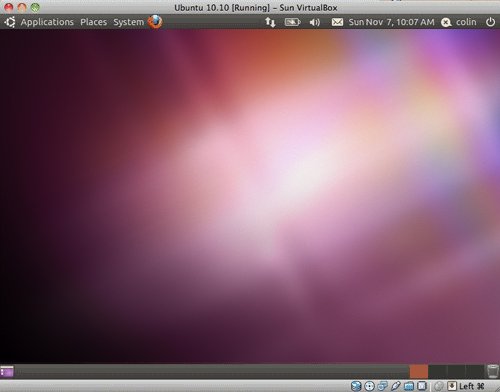This screenshot has height=392, width=500.
Task: Open the Places menu
Action: tap(93, 22)
